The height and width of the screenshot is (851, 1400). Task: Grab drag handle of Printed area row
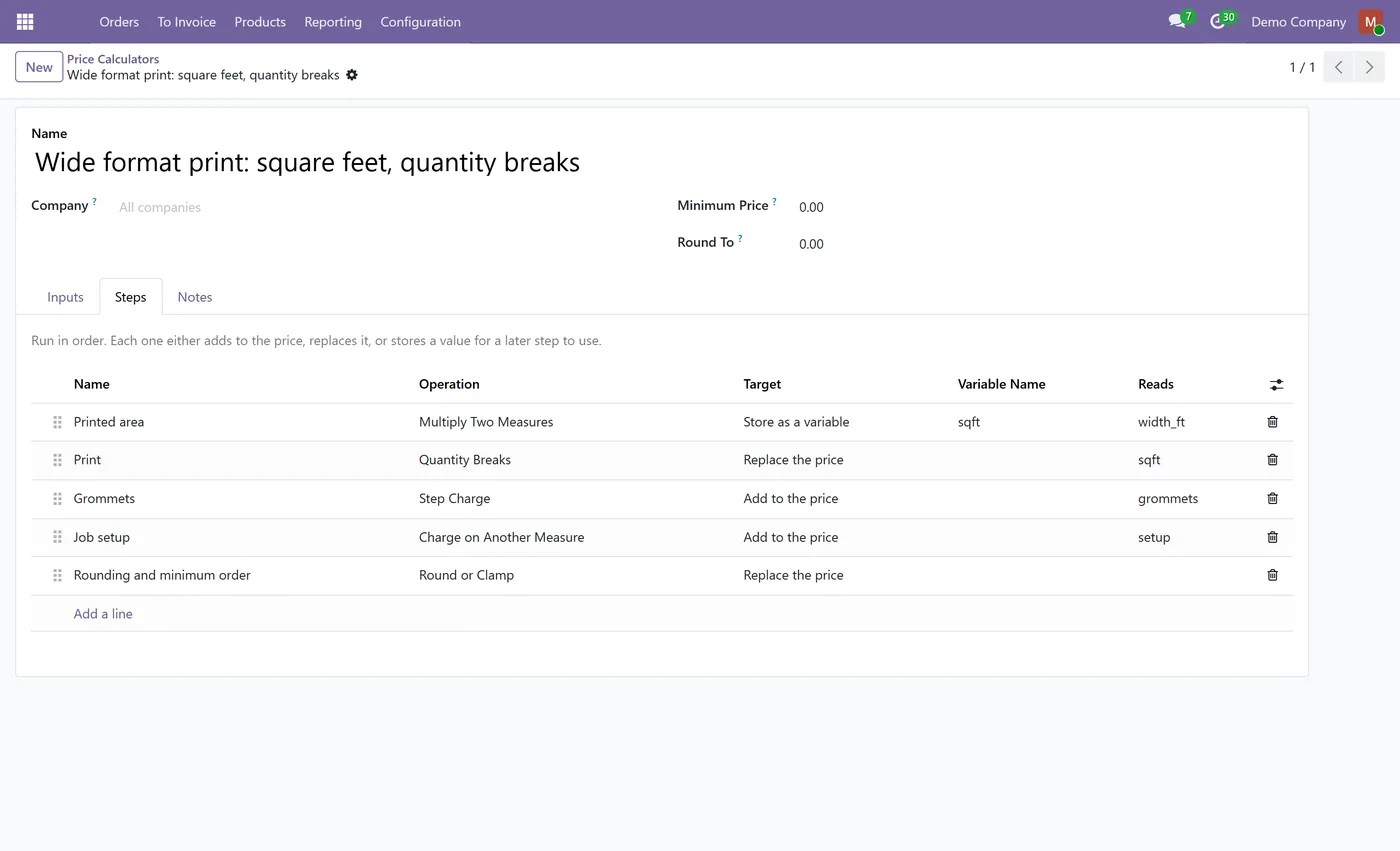pos(57,422)
